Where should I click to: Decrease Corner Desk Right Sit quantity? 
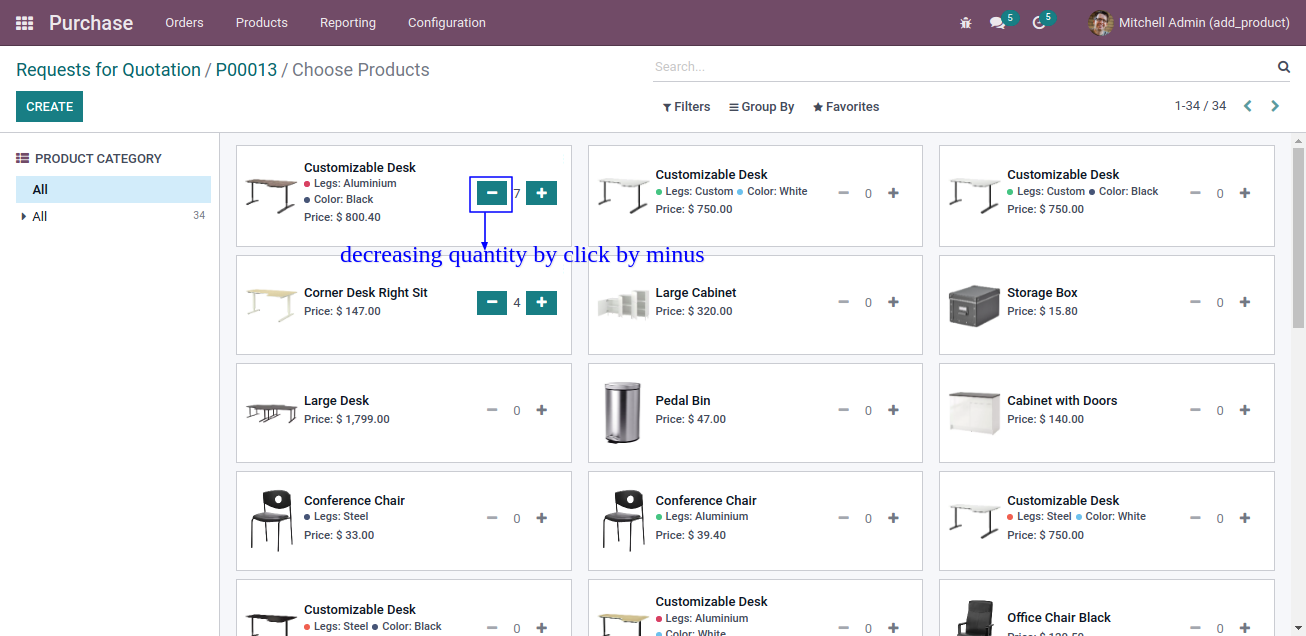[x=492, y=302]
